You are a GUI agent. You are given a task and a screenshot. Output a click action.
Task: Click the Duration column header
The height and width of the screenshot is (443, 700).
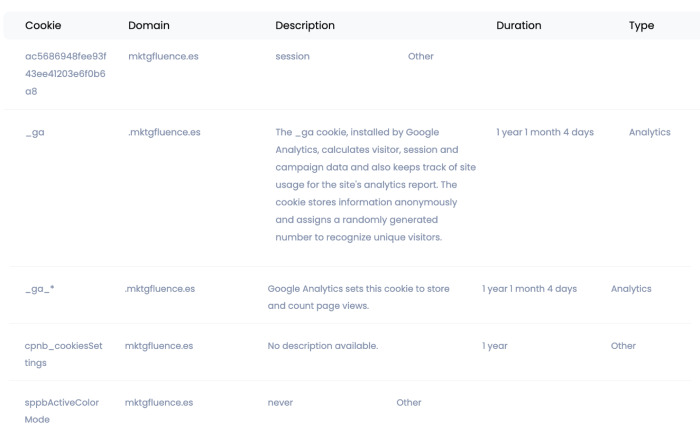[519, 25]
